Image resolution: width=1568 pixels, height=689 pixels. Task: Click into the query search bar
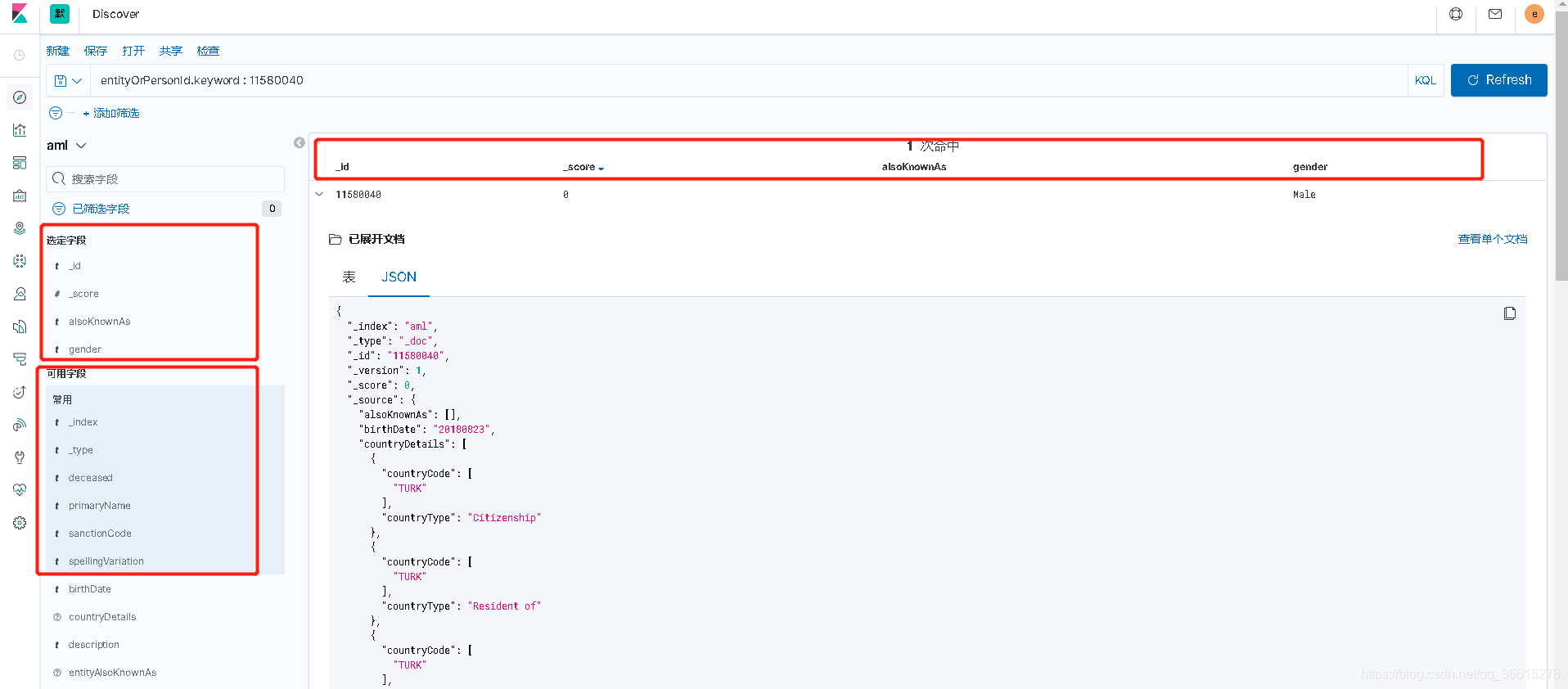749,80
